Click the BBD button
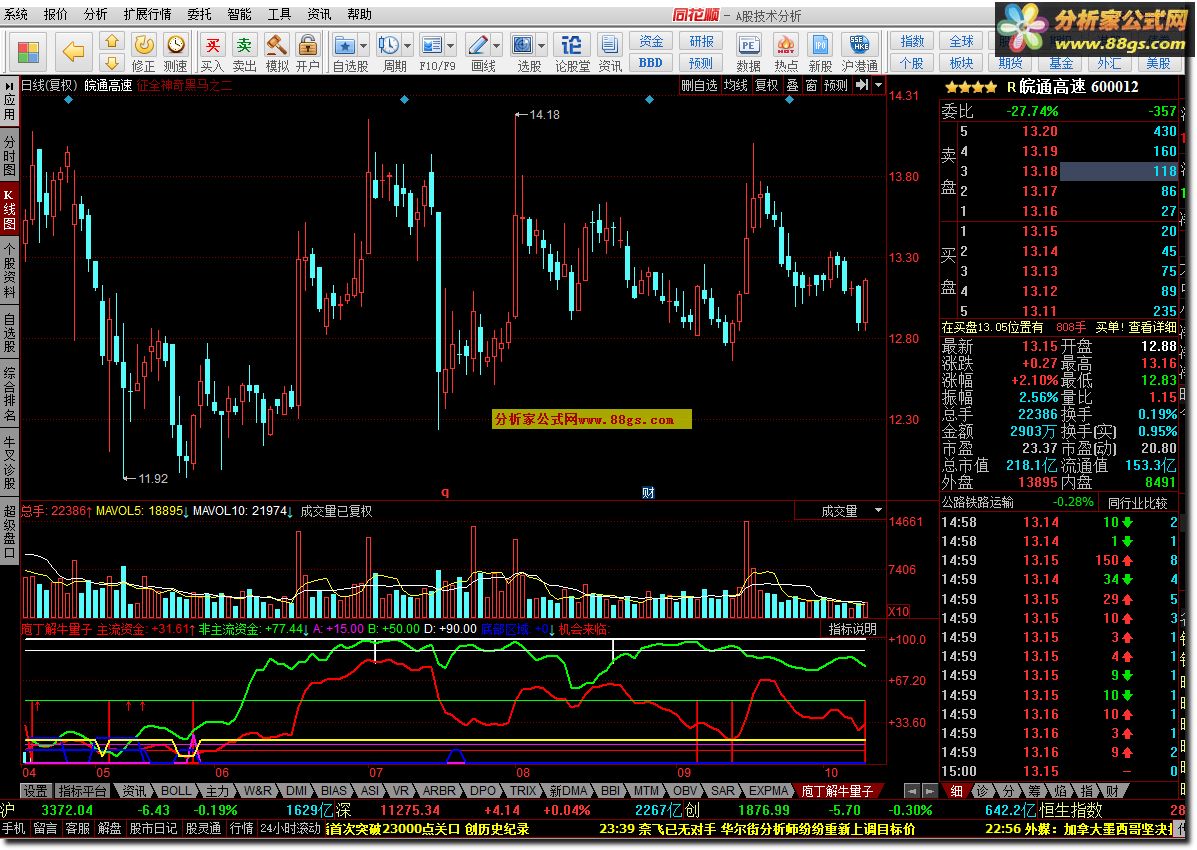Screen dimensions: 1197x850 (651, 63)
